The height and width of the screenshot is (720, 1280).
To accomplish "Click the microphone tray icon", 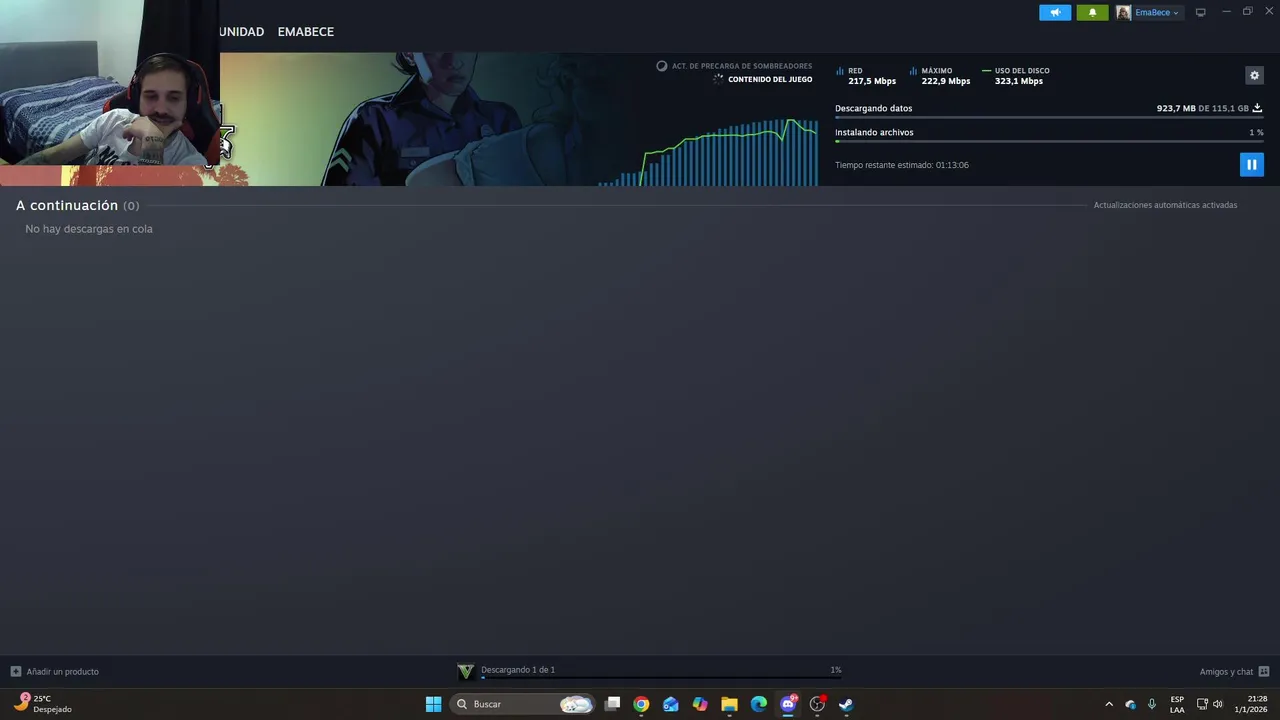I will (x=1152, y=704).
